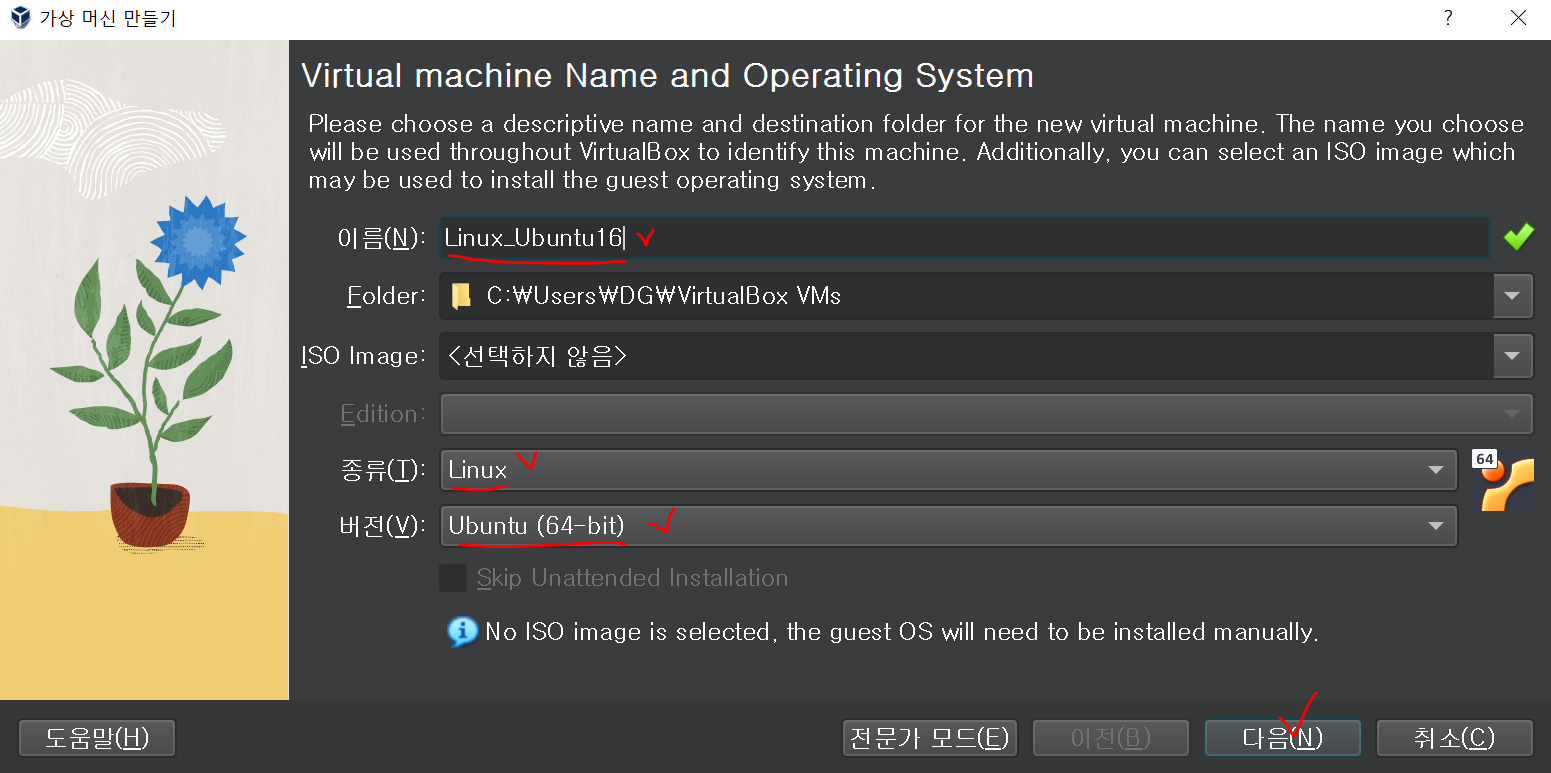The width and height of the screenshot is (1551, 773).
Task: Click the VirtualBox icon in the title bar
Action: (19, 18)
